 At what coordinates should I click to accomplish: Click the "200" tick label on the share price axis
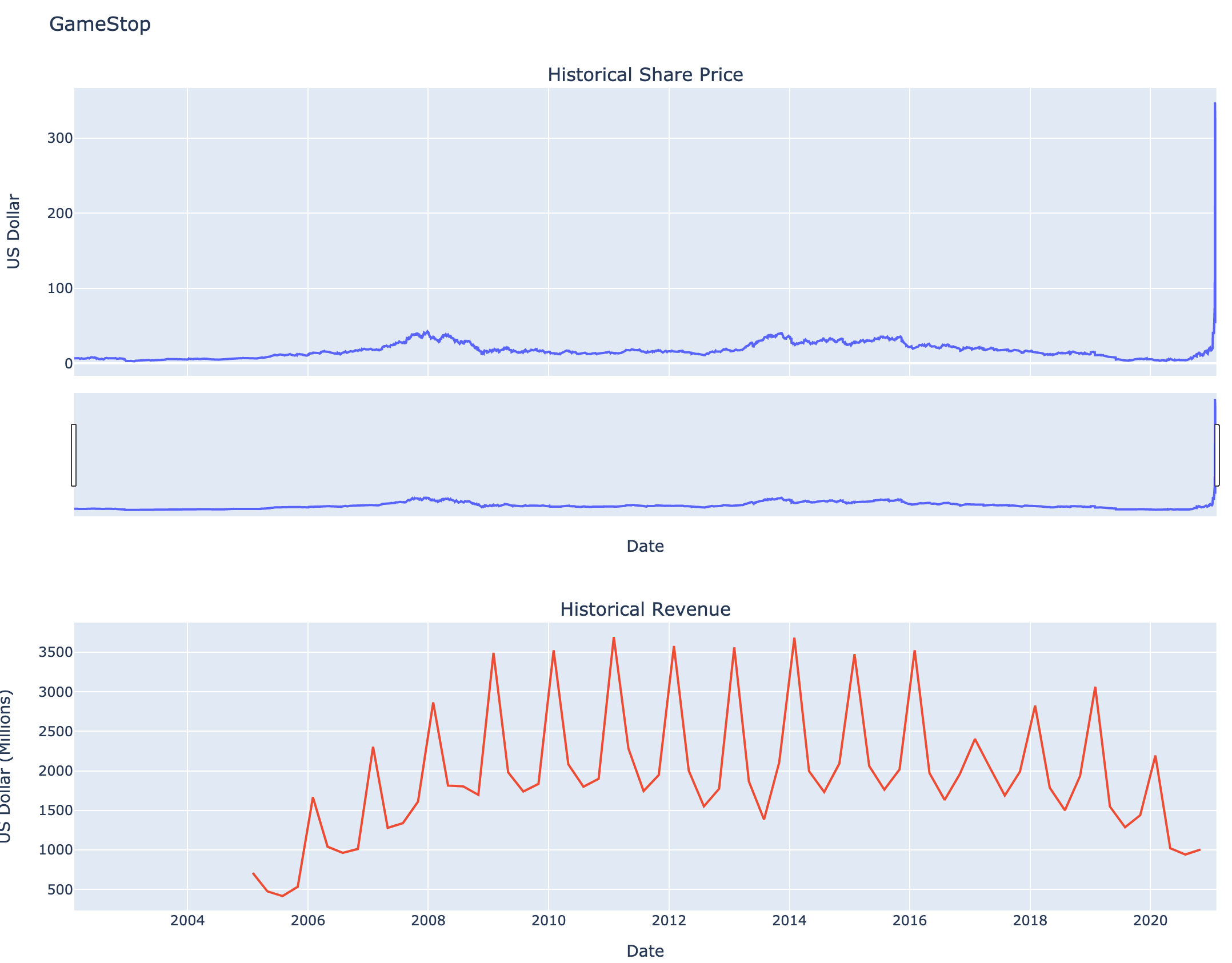click(x=60, y=214)
